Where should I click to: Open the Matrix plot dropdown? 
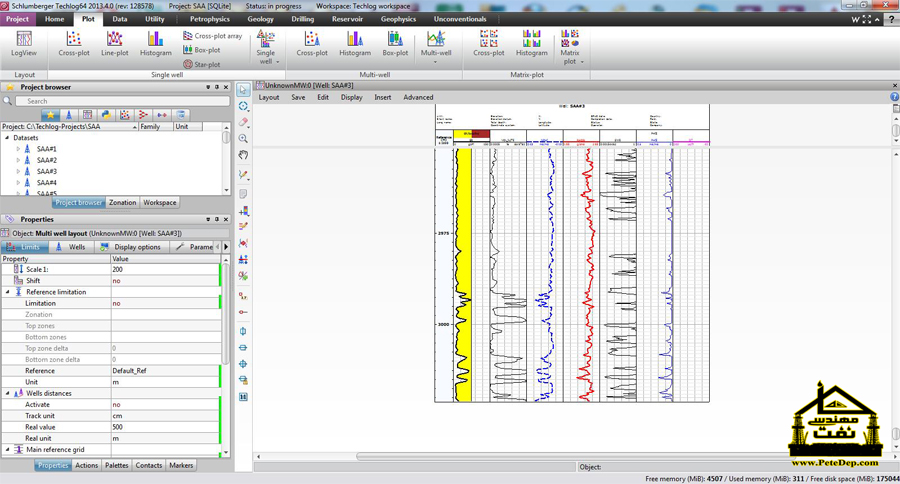pyautogui.click(x=571, y=47)
